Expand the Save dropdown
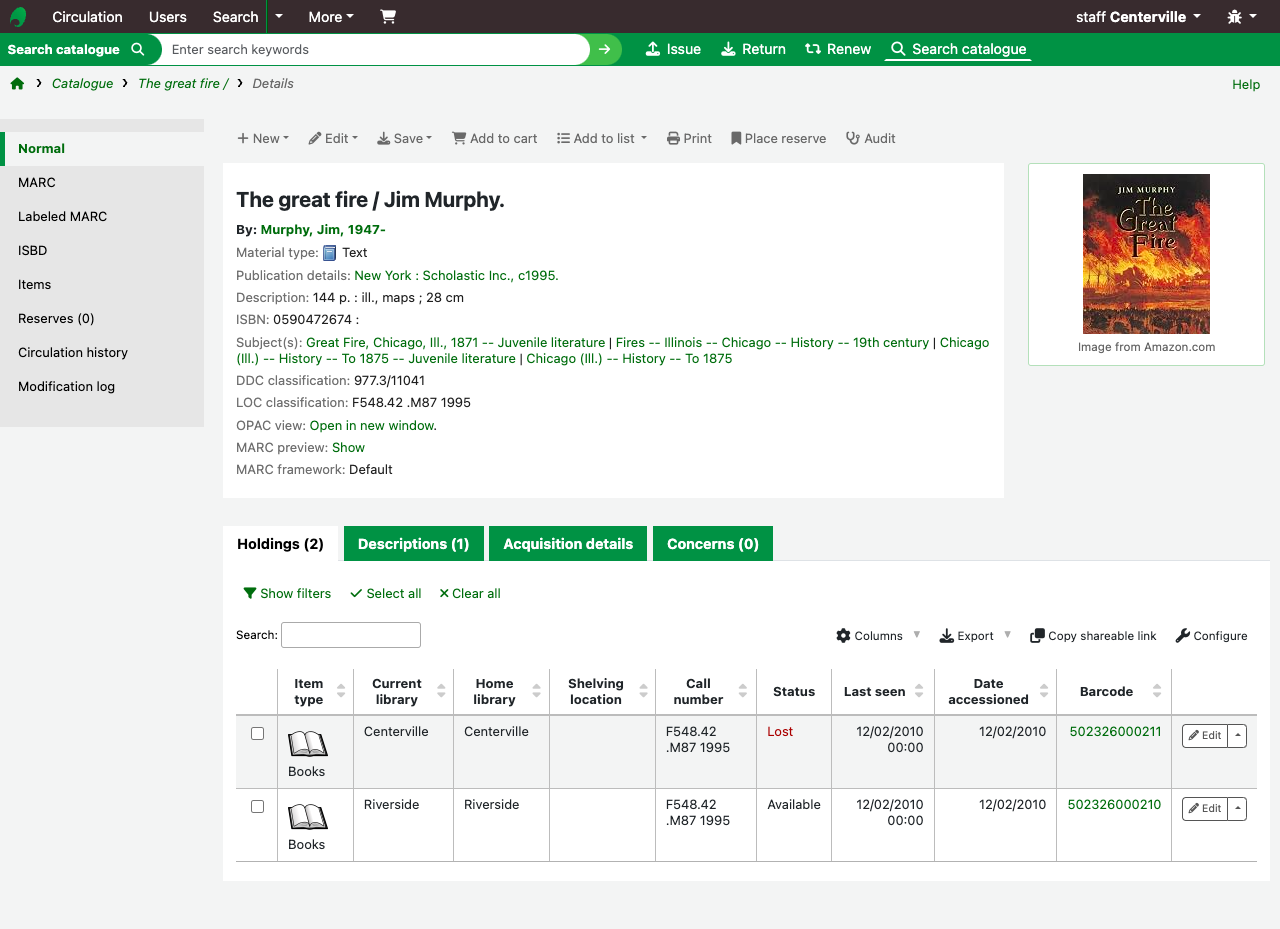The width and height of the screenshot is (1280, 929). 404,138
